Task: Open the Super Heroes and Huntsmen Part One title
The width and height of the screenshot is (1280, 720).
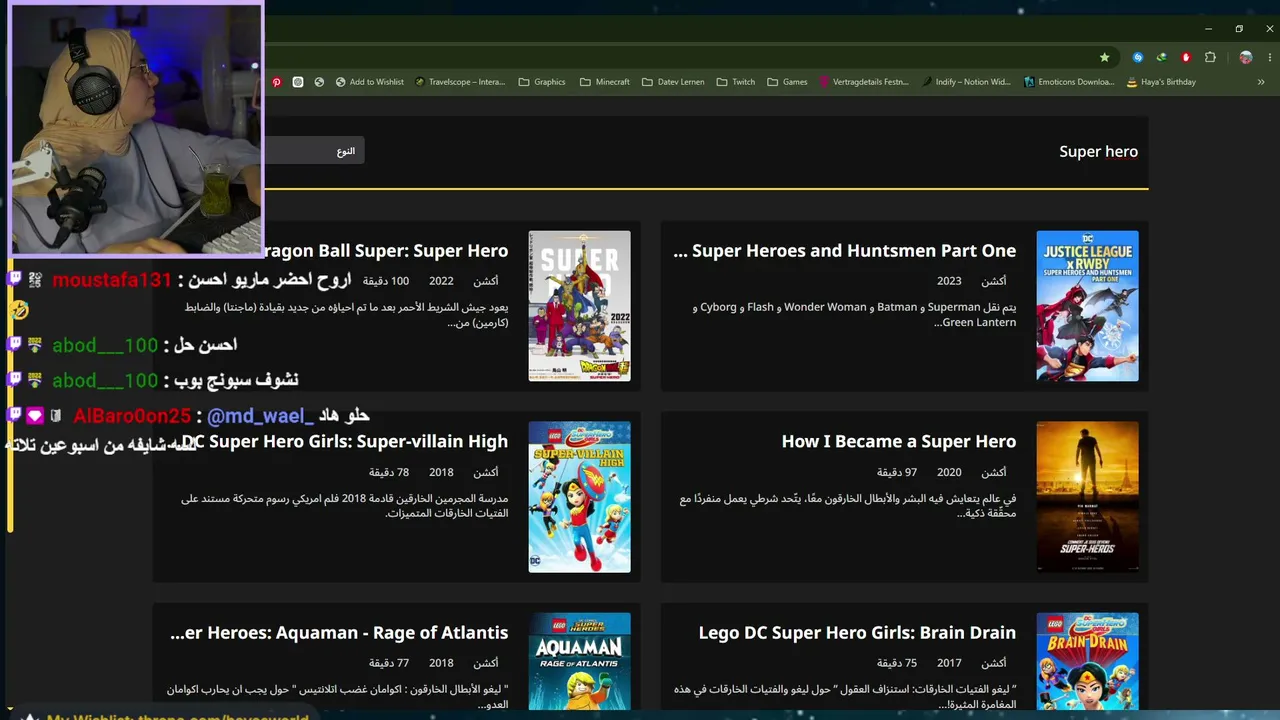Action: [x=845, y=251]
